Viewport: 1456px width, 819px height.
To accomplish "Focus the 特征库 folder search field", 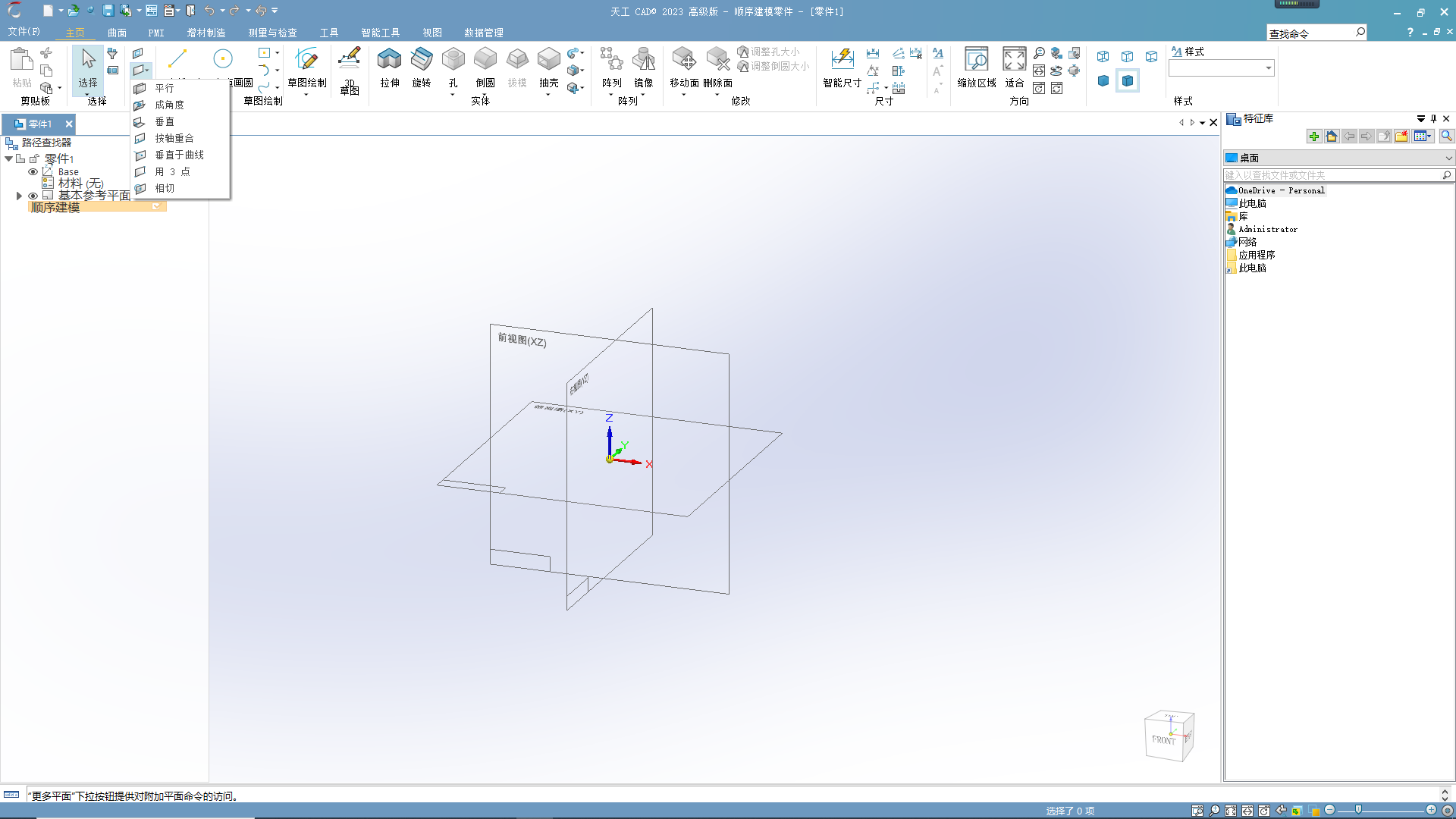I will [x=1332, y=175].
